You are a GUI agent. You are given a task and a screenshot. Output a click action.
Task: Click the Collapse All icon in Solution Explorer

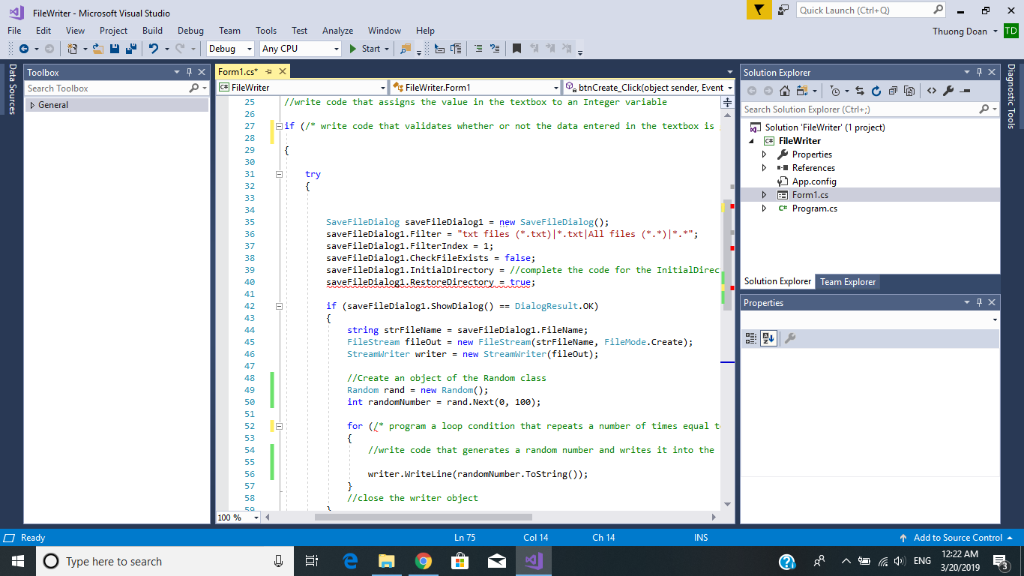tap(893, 91)
